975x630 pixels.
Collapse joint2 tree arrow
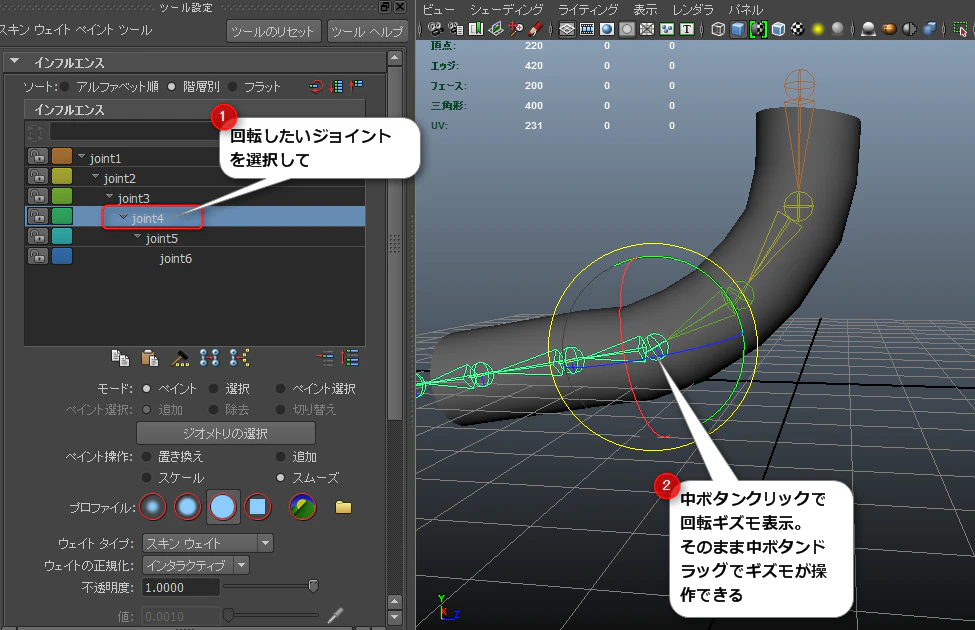[96, 177]
